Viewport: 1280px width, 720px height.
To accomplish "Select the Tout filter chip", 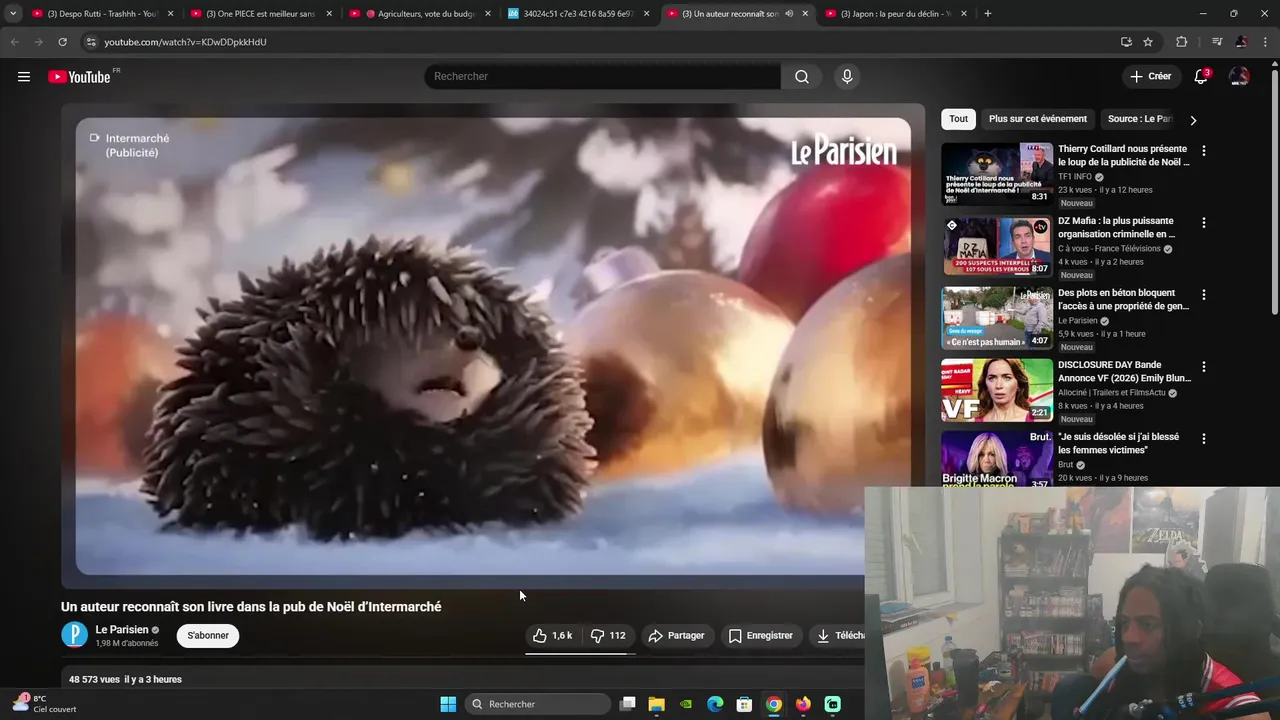I will pos(958,119).
